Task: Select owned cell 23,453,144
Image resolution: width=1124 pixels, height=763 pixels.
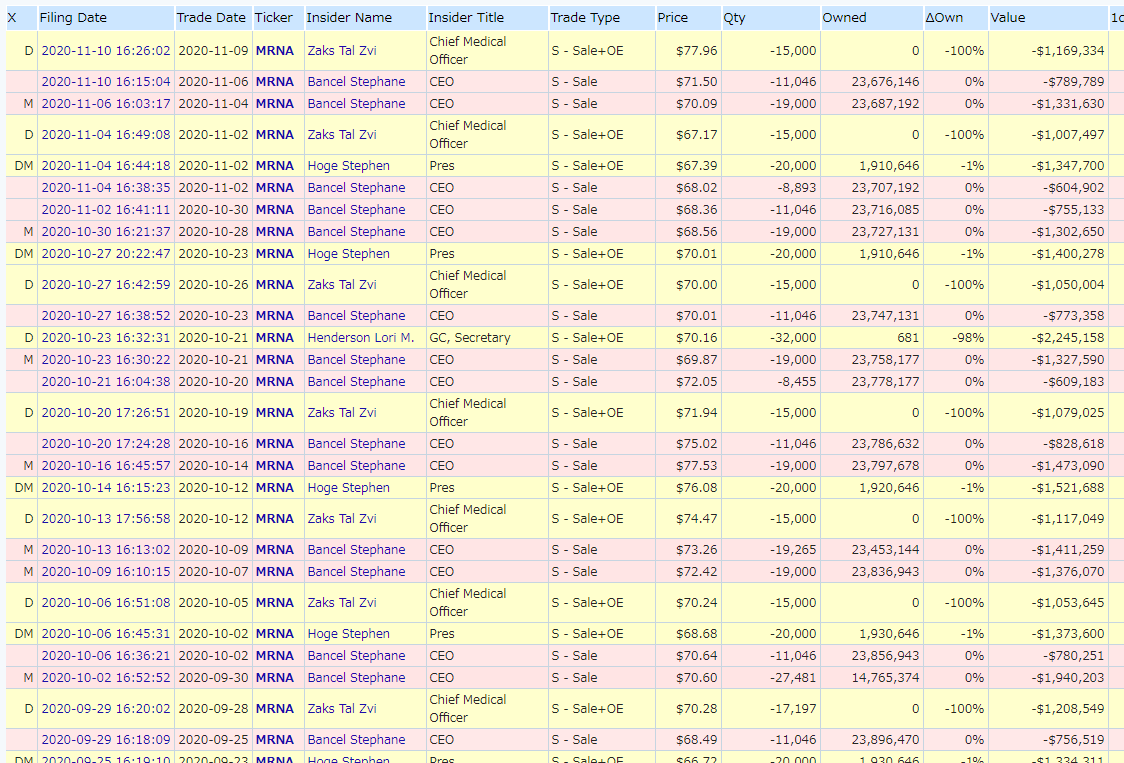Action: (885, 550)
